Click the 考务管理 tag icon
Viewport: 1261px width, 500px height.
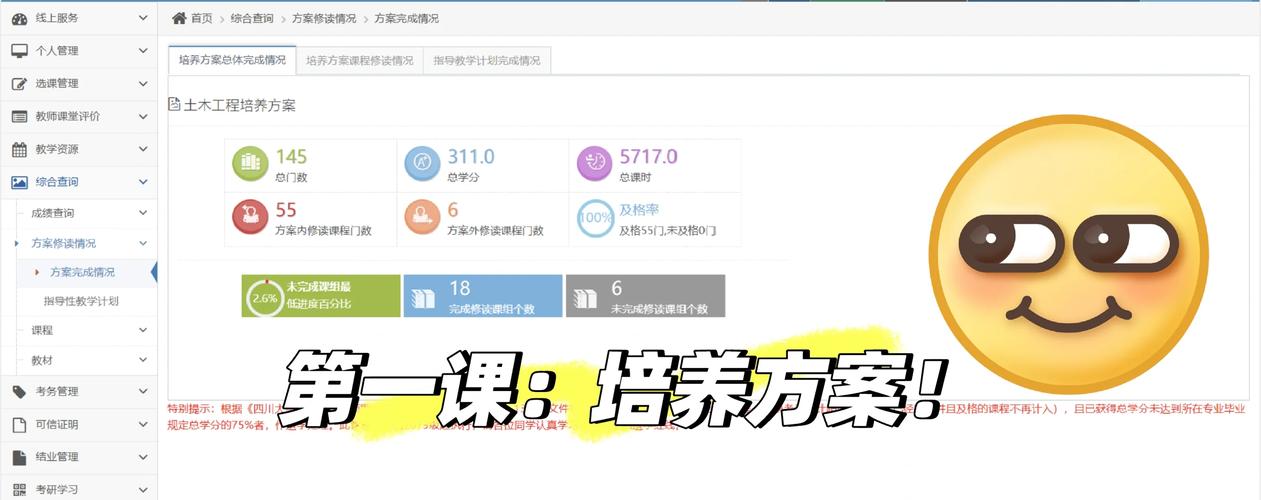coord(19,391)
